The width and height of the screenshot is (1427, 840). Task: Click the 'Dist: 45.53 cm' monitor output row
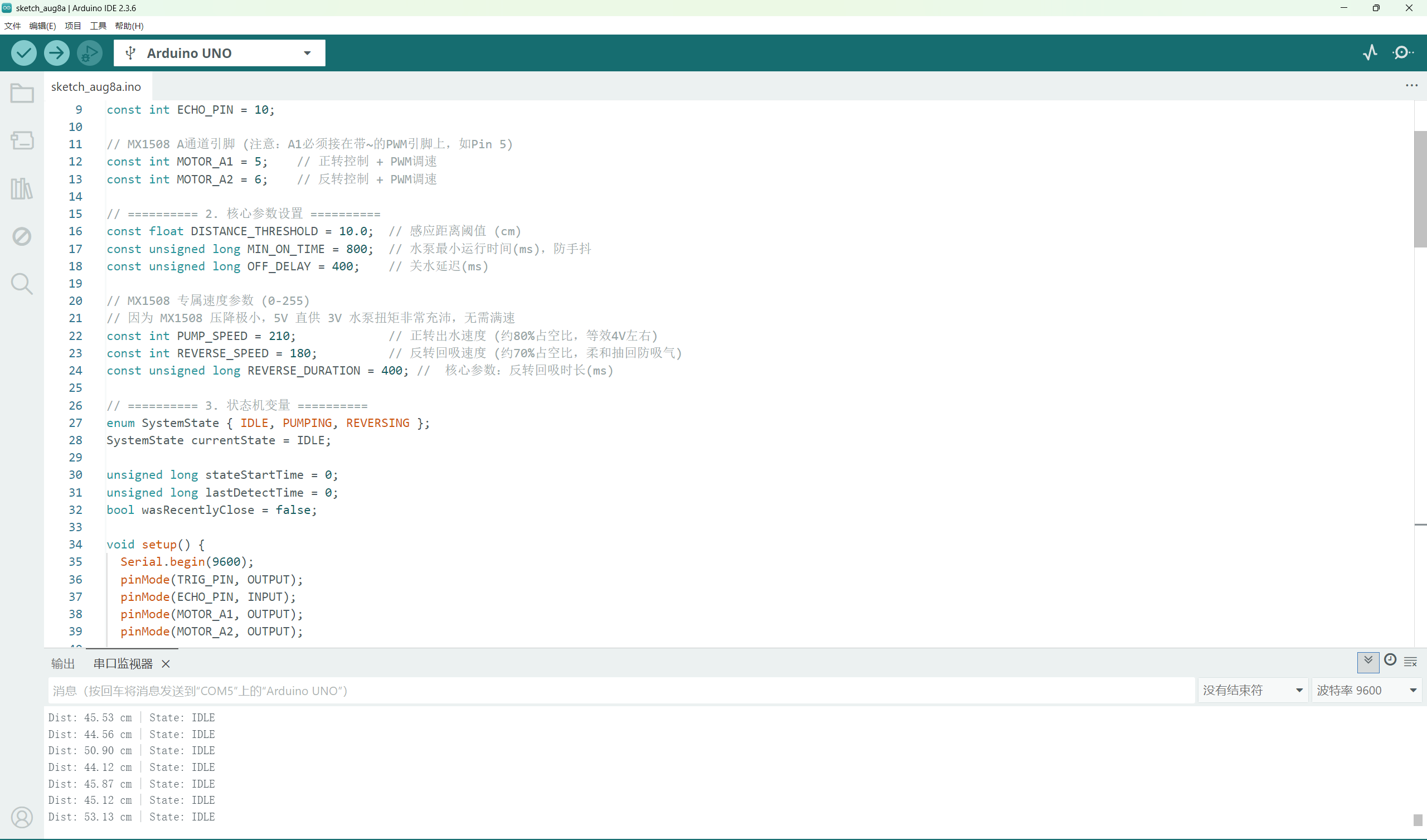132,718
